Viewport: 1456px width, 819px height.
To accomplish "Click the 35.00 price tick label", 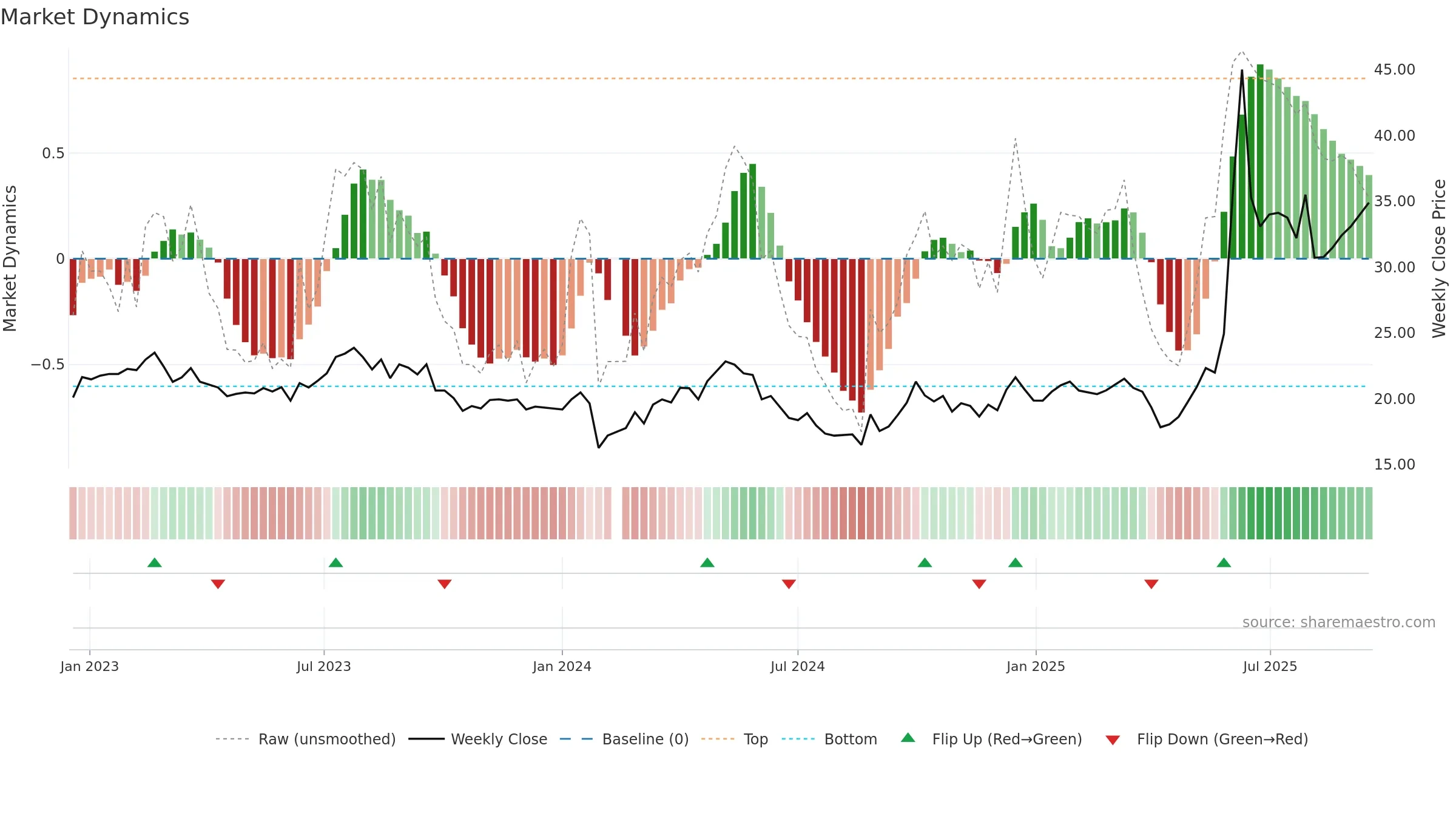I will (1395, 201).
